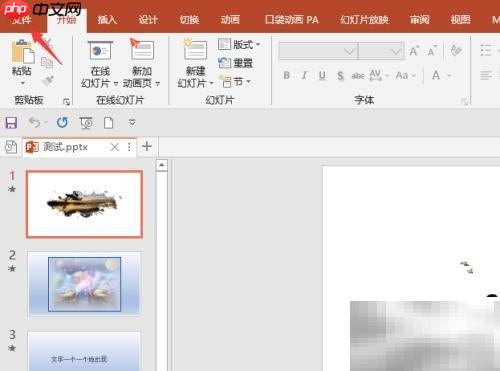This screenshot has height=371, width=500.
Task: Toggle bold B formatting
Action: 287,75
